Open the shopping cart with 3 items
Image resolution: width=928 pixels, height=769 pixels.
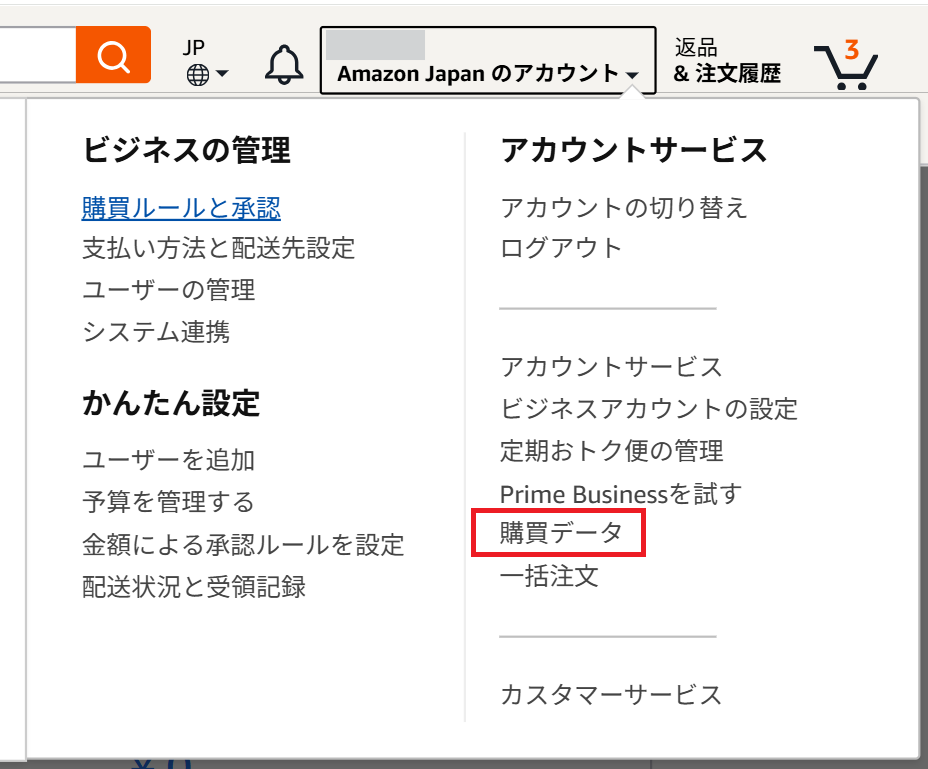[846, 65]
